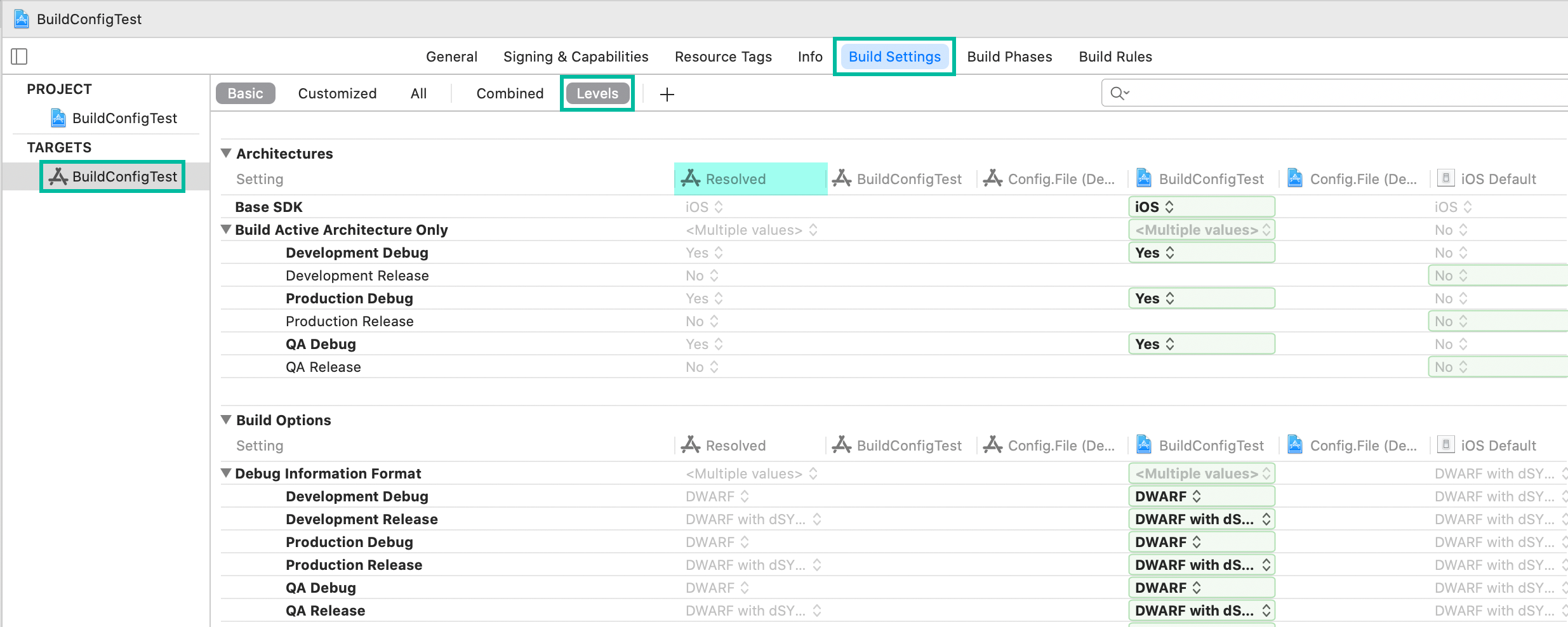Toggle the navigator sidebar panel icon
Viewport: 1568px width, 627px height.
point(19,56)
